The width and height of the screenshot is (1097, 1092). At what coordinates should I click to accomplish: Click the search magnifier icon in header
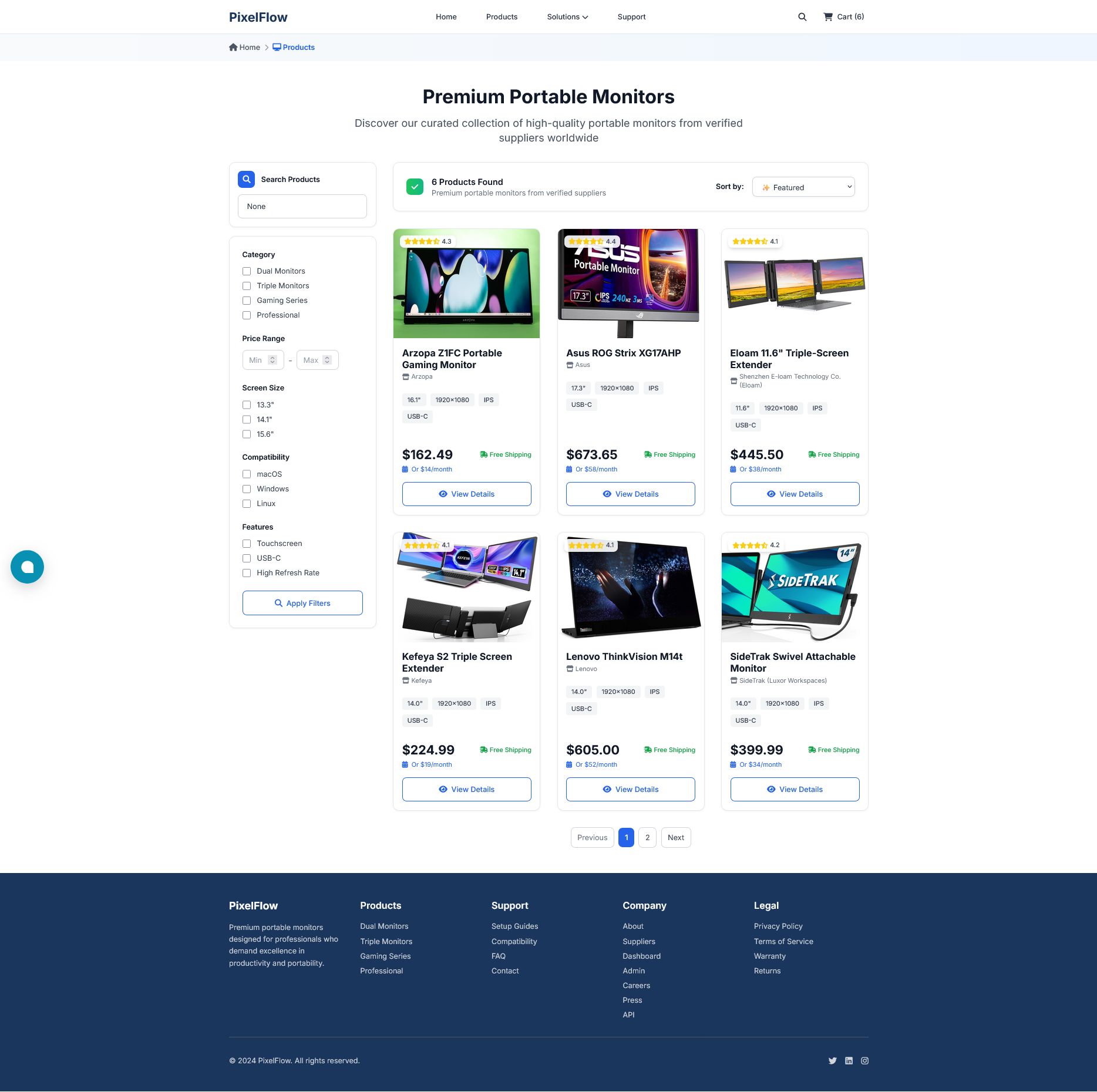point(802,17)
